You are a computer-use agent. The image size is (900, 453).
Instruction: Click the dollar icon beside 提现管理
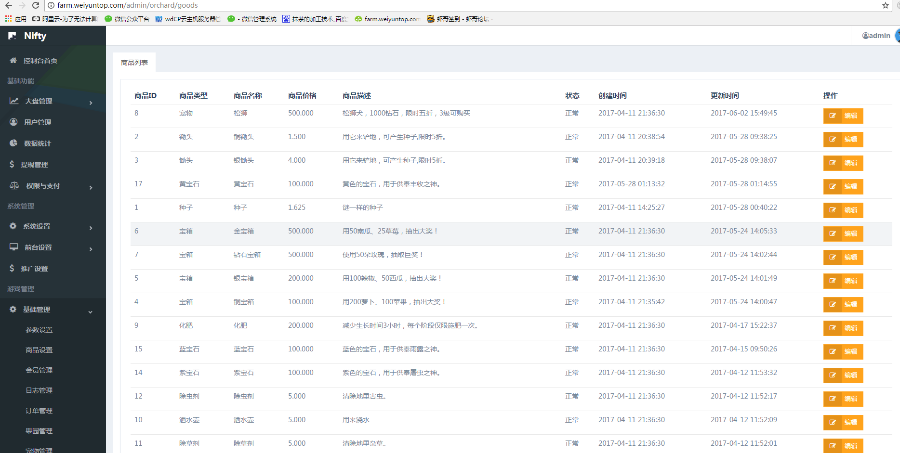coord(13,164)
